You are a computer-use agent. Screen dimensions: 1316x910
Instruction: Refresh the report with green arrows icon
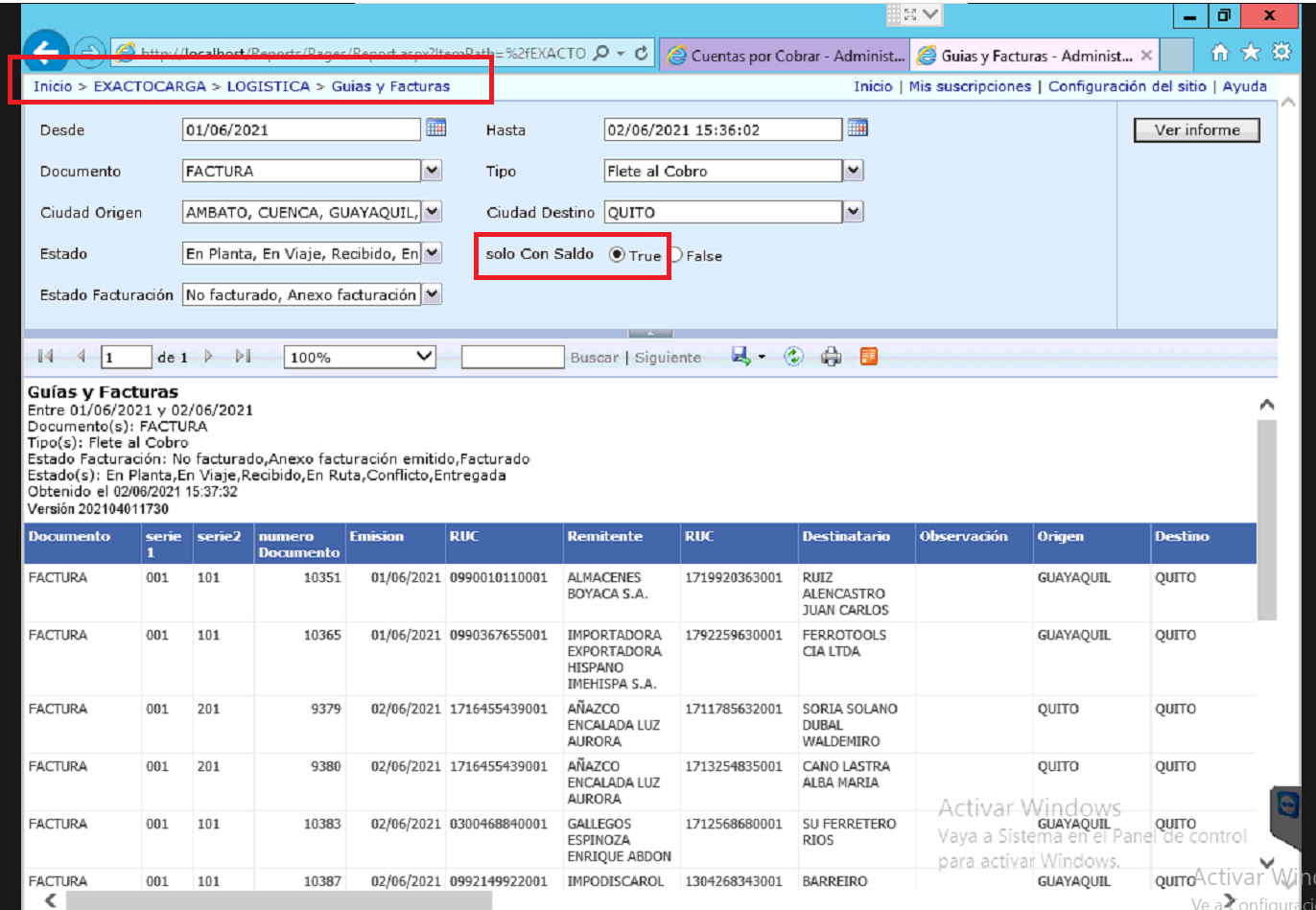click(x=793, y=357)
